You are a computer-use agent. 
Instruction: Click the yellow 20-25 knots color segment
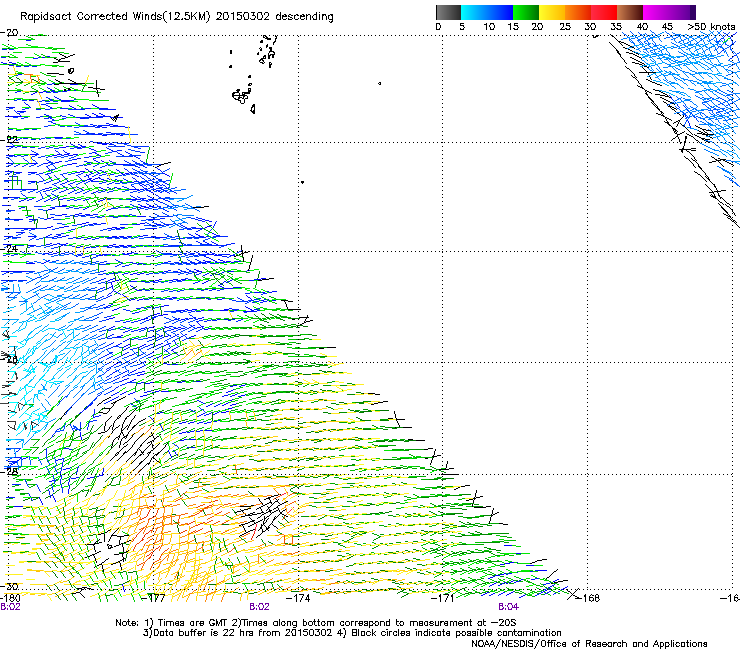click(552, 12)
